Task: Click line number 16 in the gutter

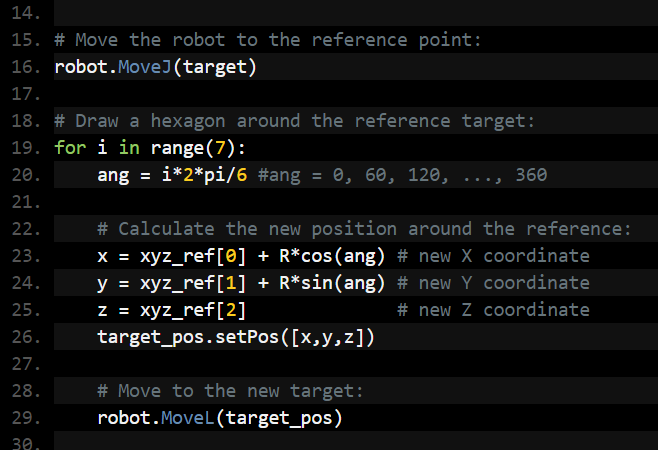Action: click(23, 67)
